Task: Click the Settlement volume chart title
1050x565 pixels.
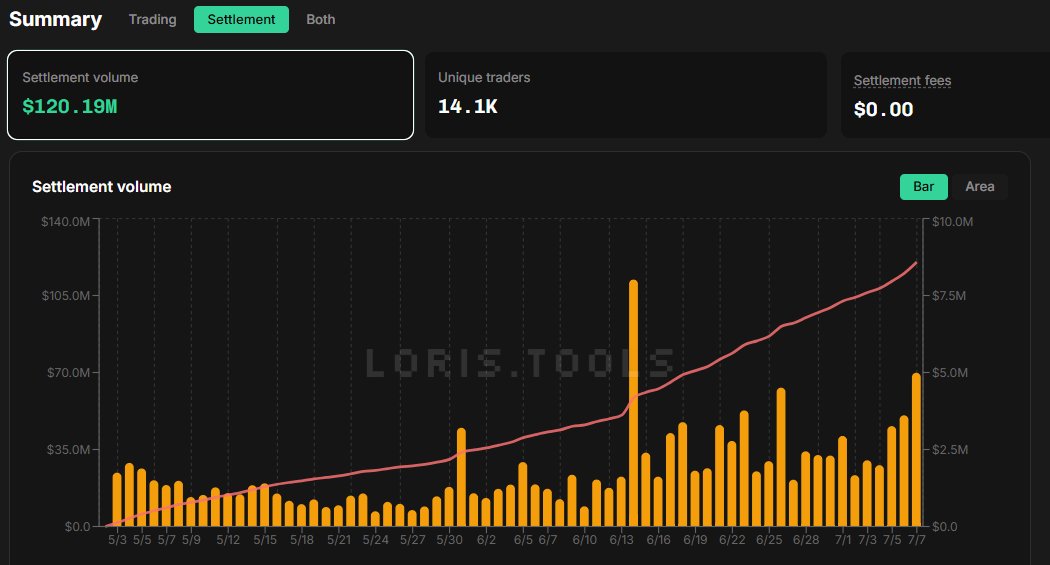Action: (x=102, y=187)
